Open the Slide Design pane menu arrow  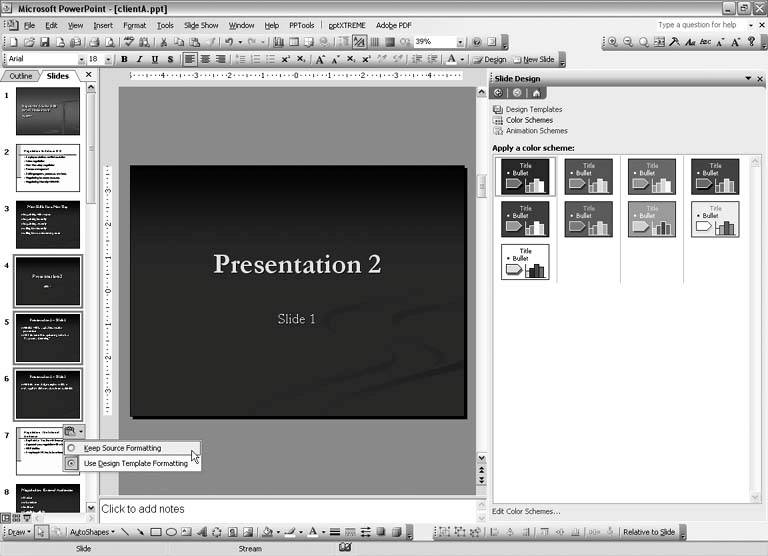tap(746, 78)
